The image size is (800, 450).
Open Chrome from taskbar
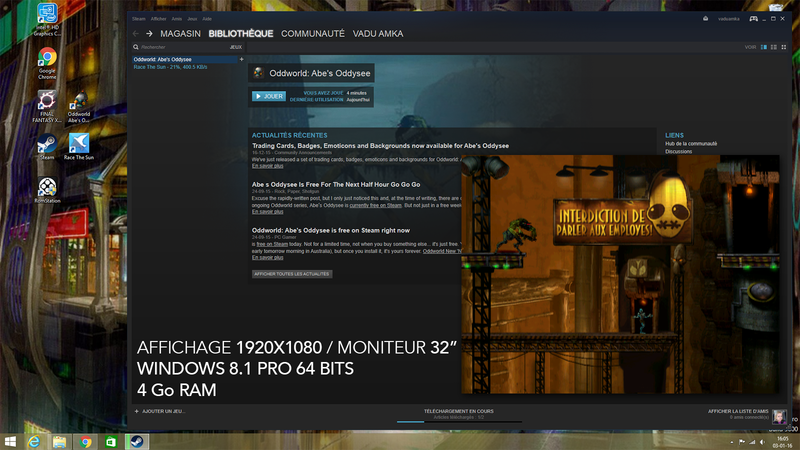click(x=85, y=442)
